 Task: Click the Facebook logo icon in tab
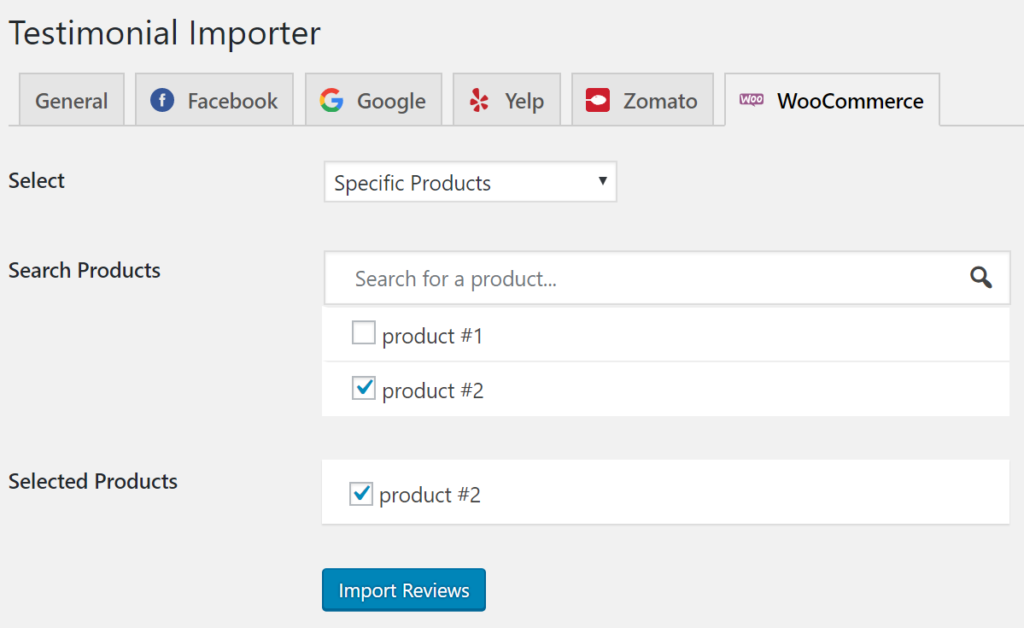pos(162,101)
